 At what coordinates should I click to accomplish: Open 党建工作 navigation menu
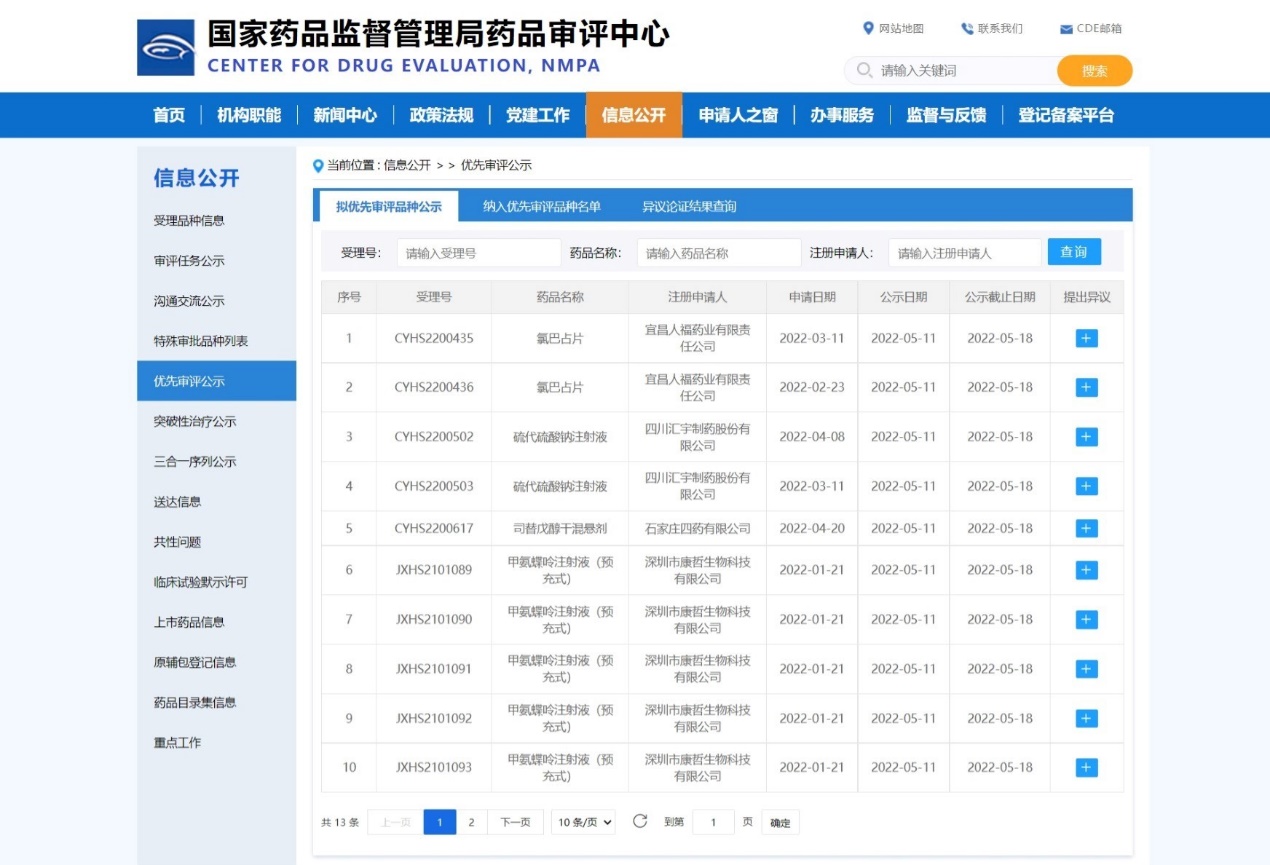pyautogui.click(x=537, y=115)
